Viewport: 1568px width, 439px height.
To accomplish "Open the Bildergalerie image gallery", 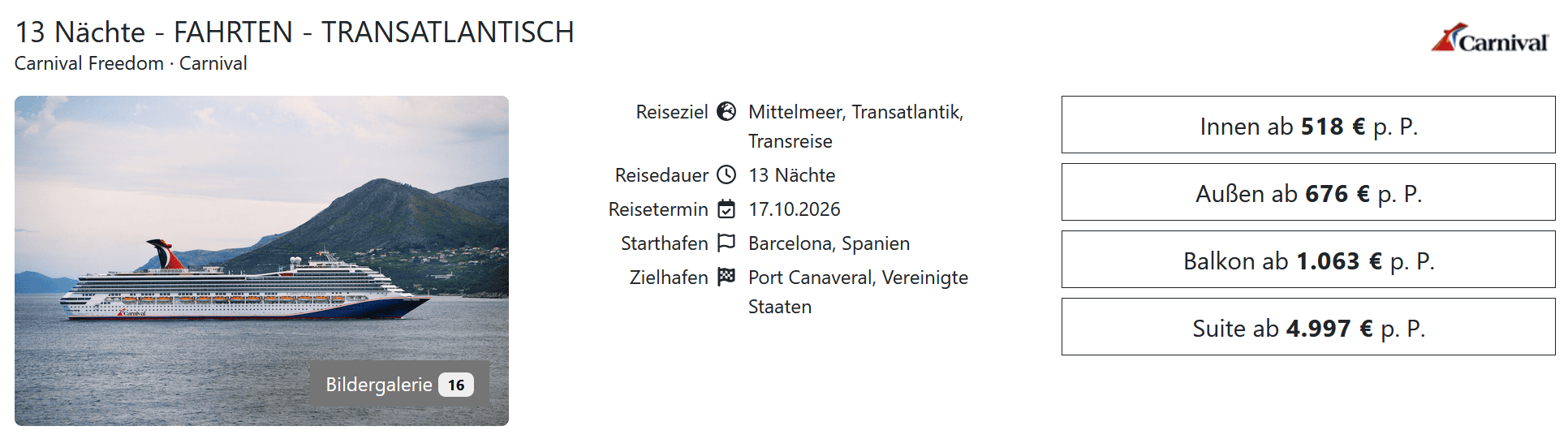I will click(x=380, y=385).
